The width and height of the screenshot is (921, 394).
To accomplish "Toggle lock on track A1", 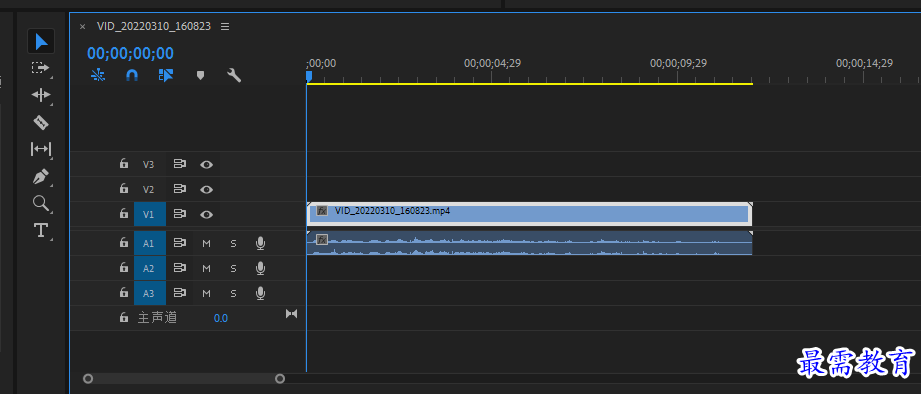I will click(x=123, y=243).
